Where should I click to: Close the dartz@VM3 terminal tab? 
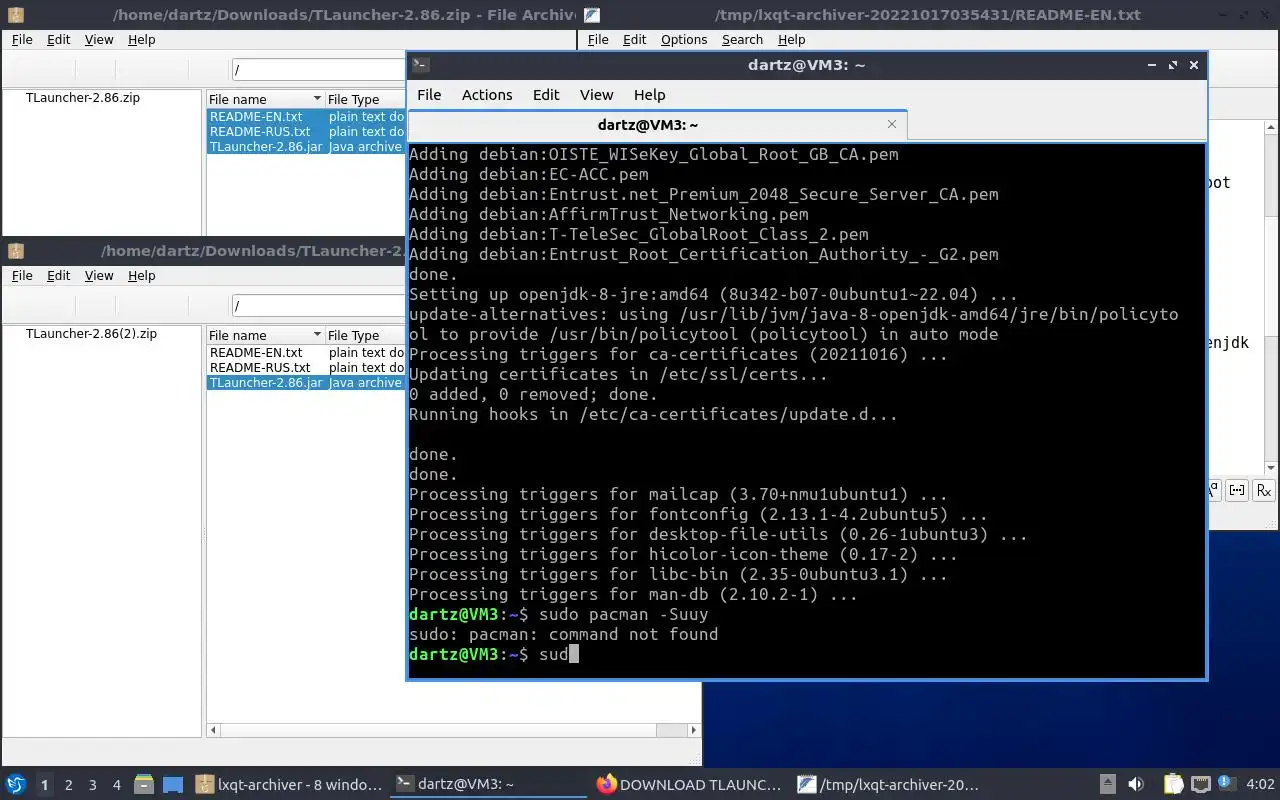coord(892,124)
